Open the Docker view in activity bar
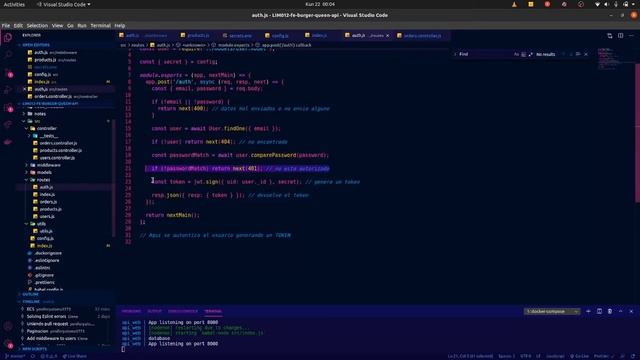This screenshot has width=640, height=360. (x=8, y=142)
